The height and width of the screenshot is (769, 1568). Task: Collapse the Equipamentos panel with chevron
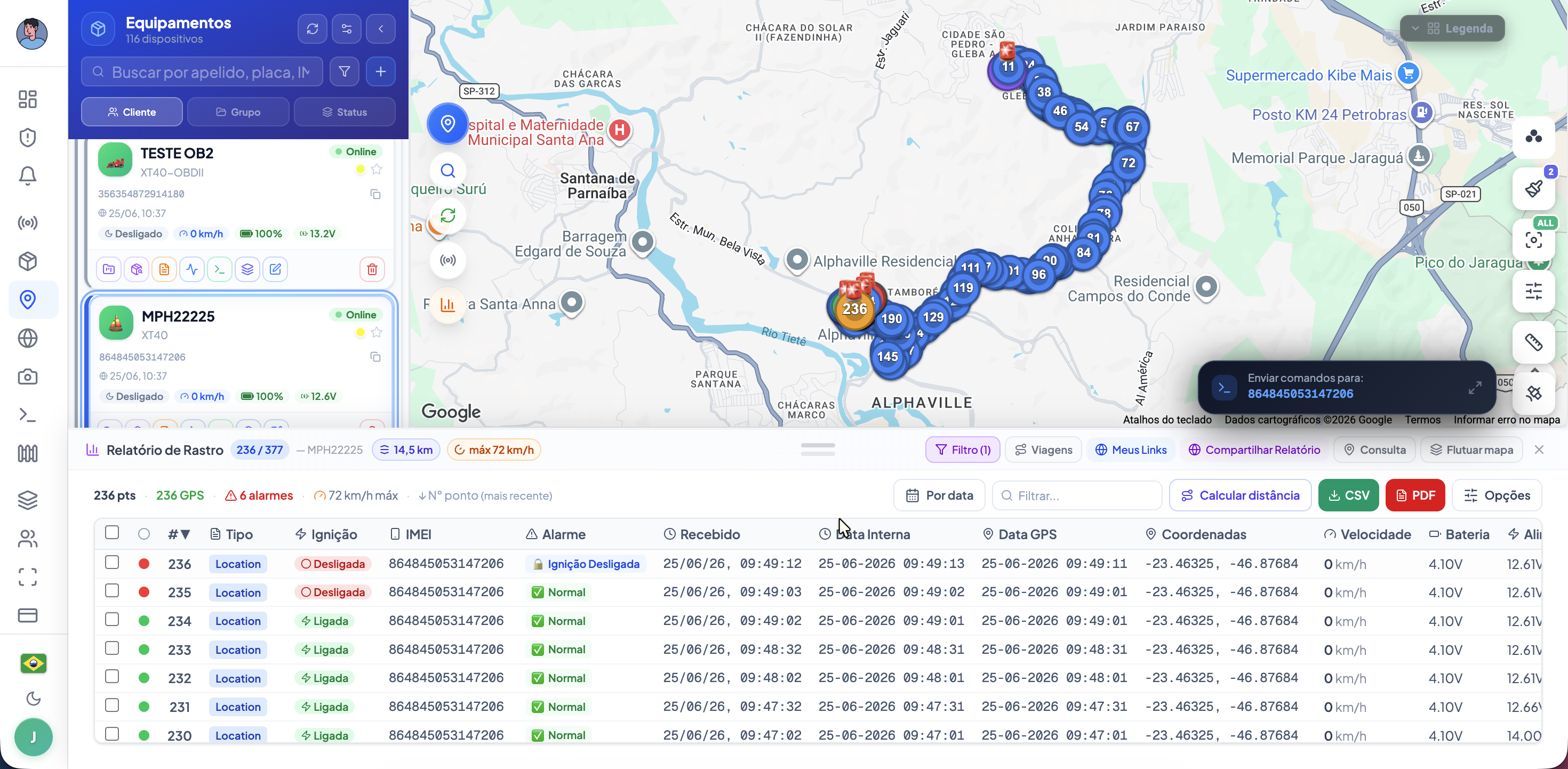tap(380, 29)
